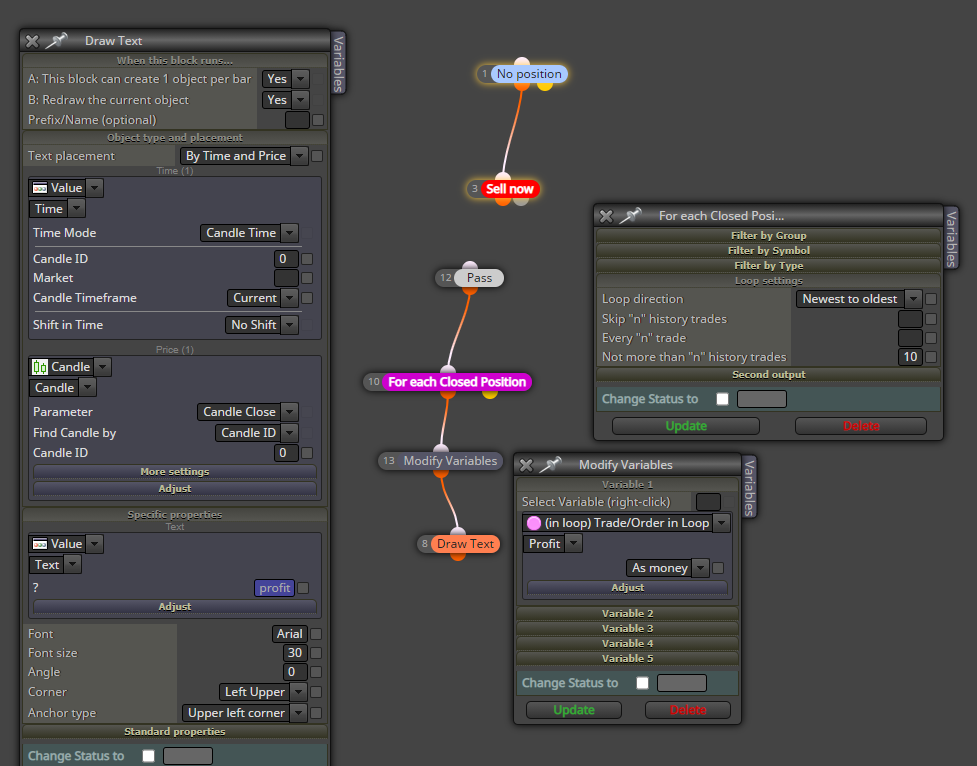Click Delete in For each Closed Position panel

860,426
